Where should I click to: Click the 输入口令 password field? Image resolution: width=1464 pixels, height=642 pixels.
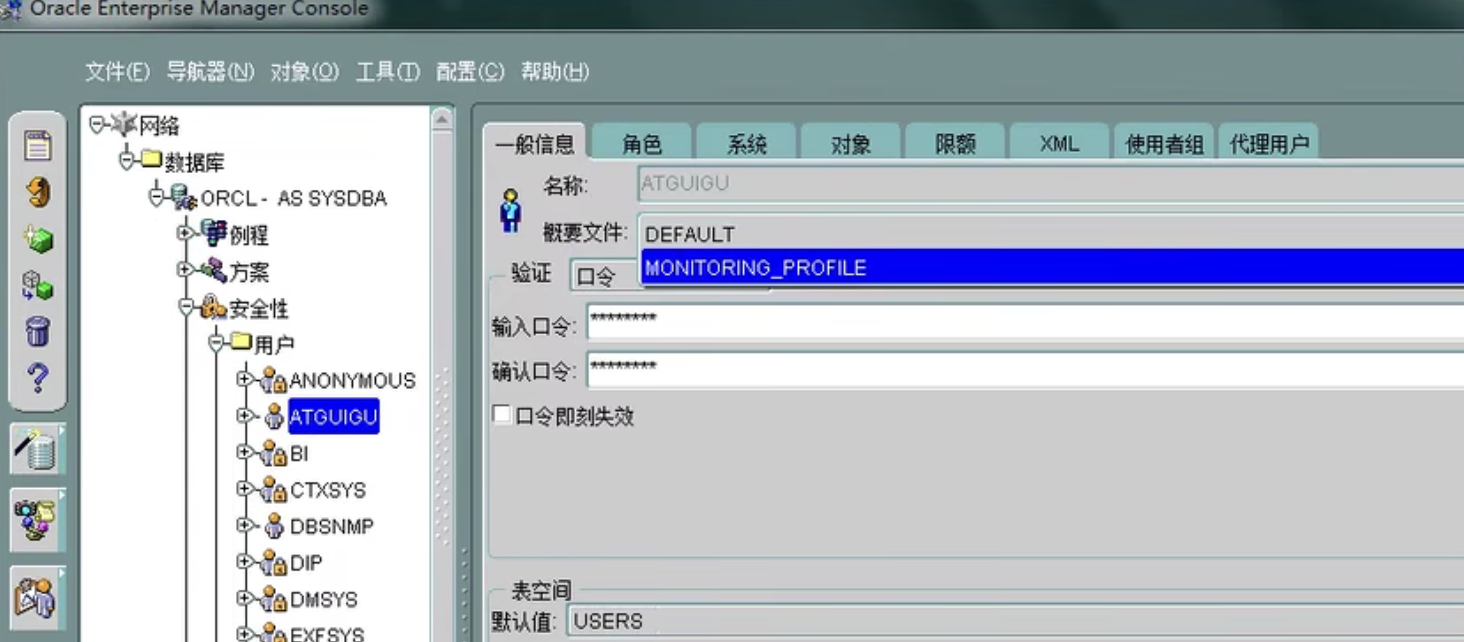point(1025,322)
